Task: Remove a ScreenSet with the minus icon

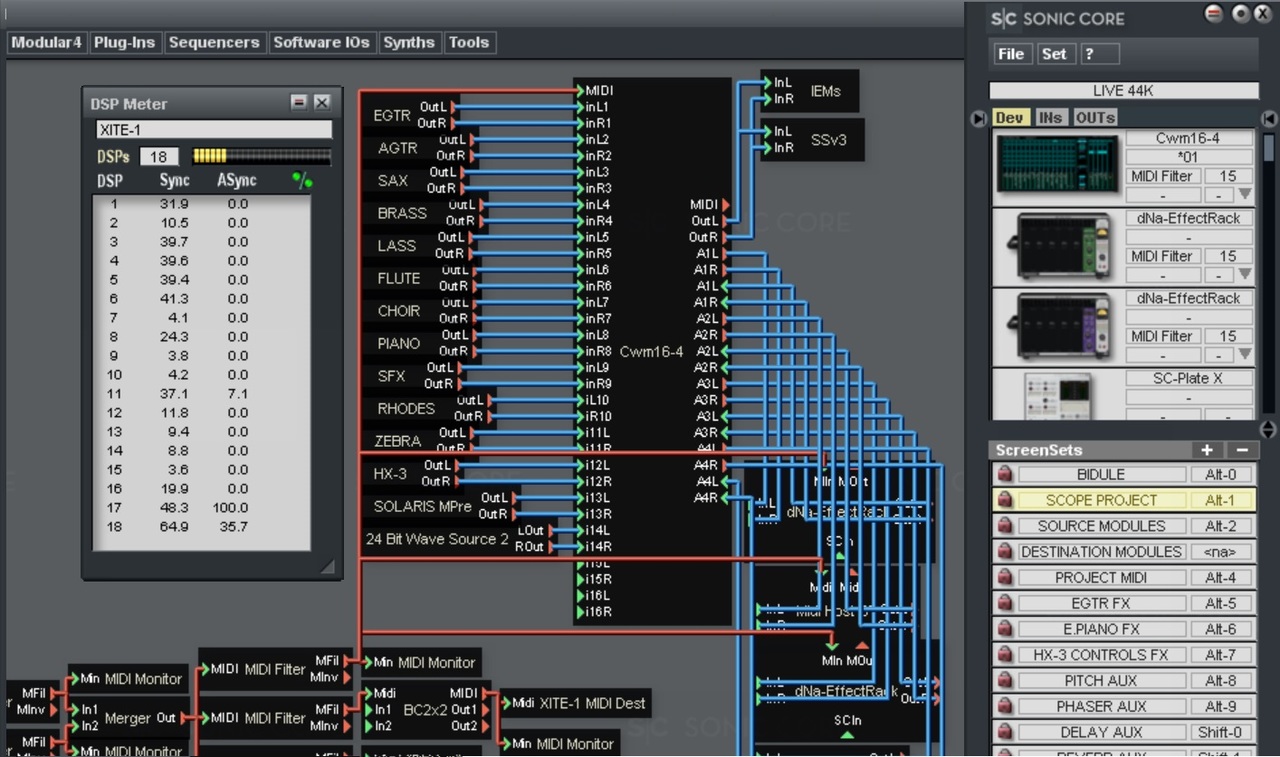Action: tap(1242, 450)
